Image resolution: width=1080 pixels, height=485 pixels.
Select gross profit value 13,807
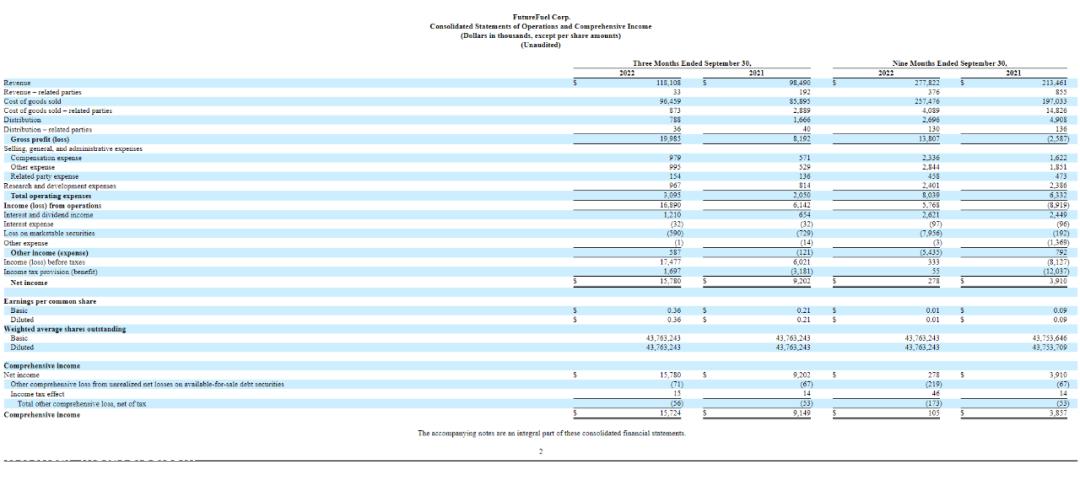[930, 138]
